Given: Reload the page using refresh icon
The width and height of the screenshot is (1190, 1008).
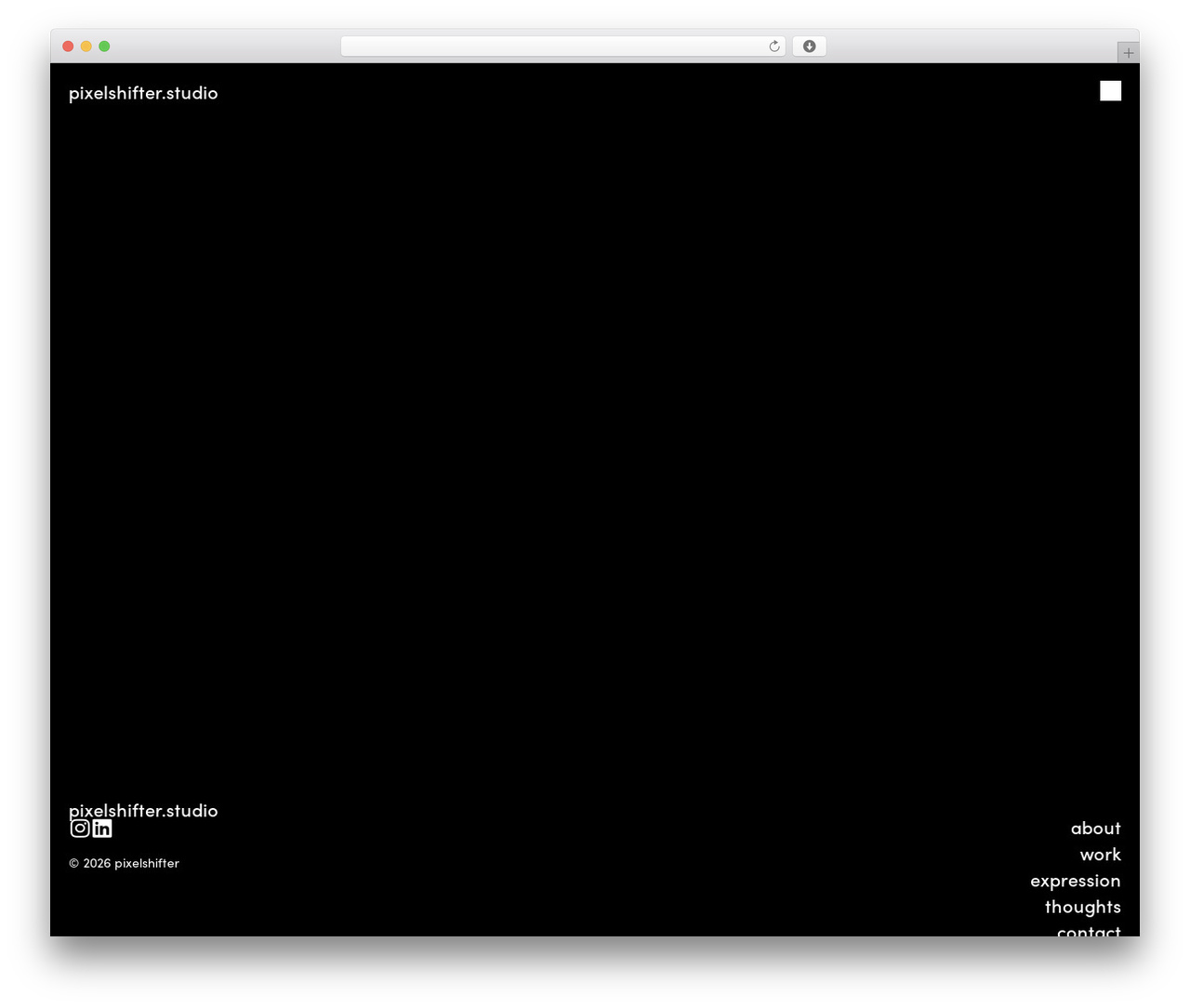Looking at the screenshot, I should click(x=773, y=46).
